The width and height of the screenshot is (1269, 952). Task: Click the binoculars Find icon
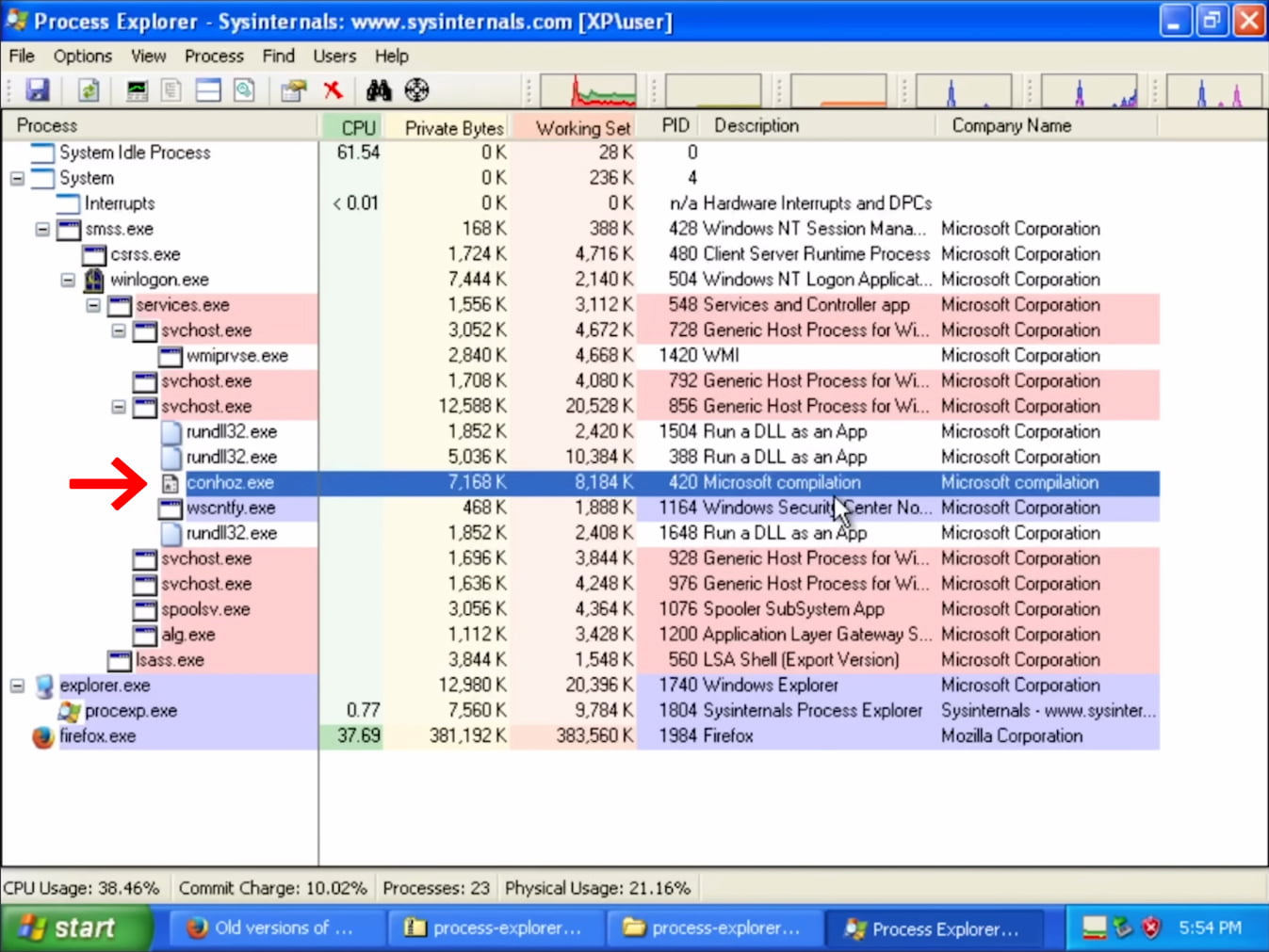tap(379, 90)
